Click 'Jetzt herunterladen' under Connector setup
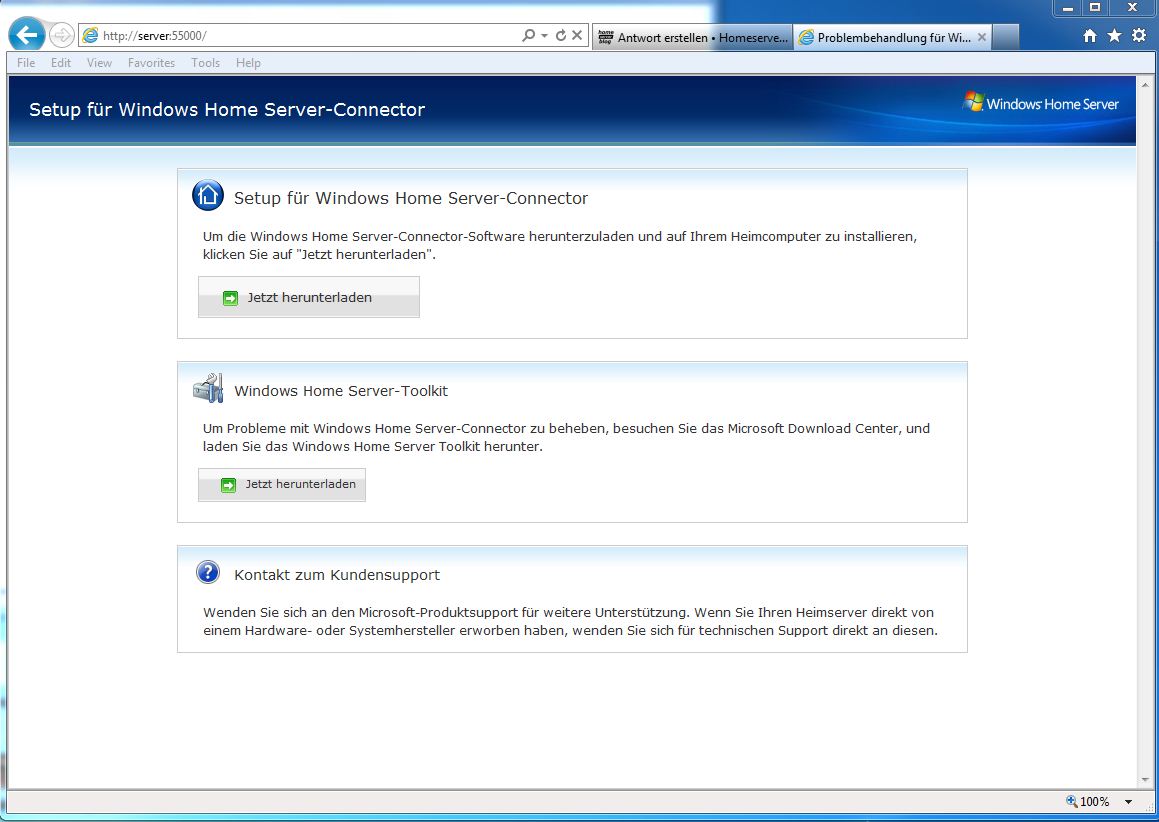 309,298
